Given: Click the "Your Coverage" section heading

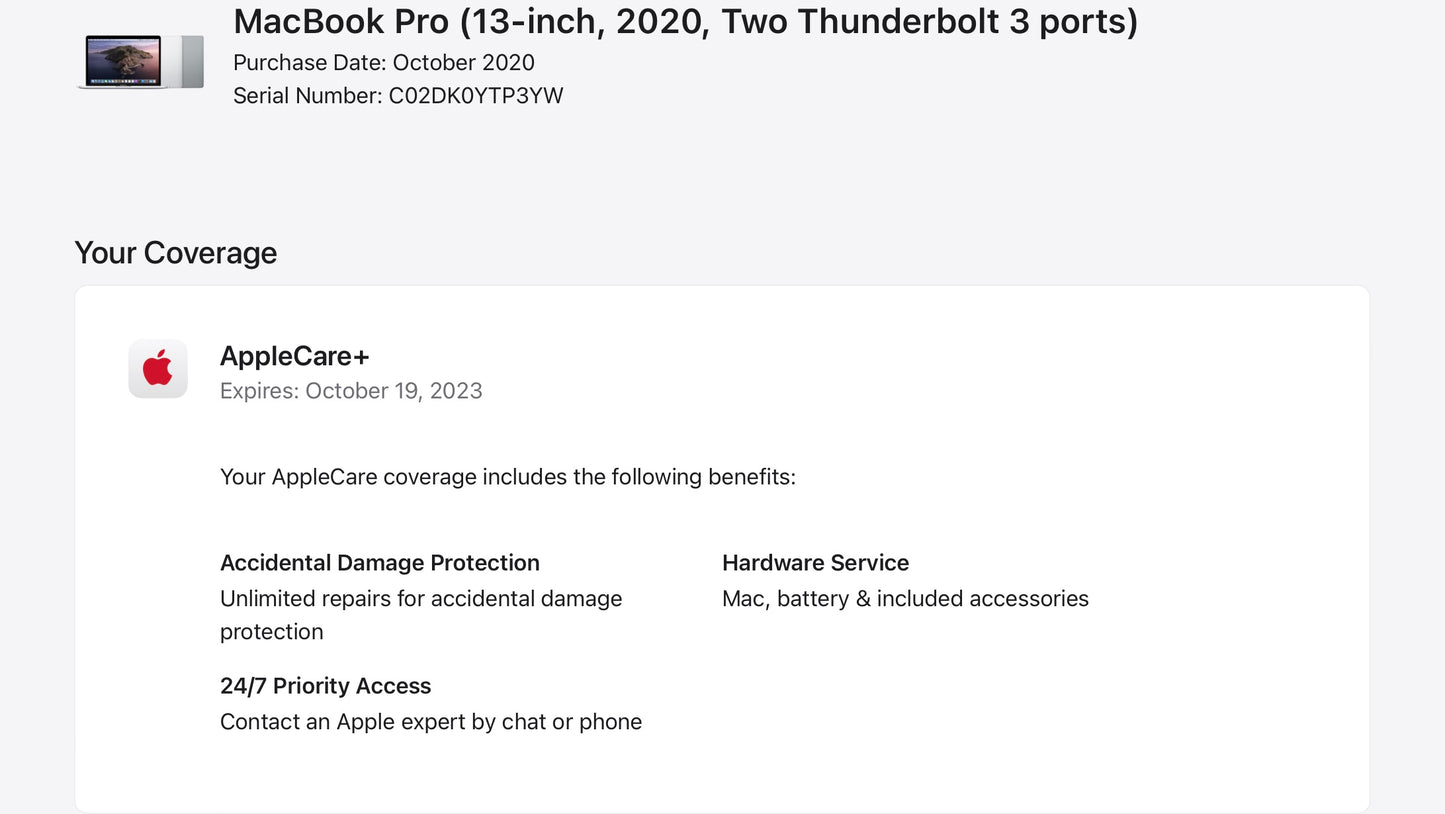Looking at the screenshot, I should pos(176,253).
